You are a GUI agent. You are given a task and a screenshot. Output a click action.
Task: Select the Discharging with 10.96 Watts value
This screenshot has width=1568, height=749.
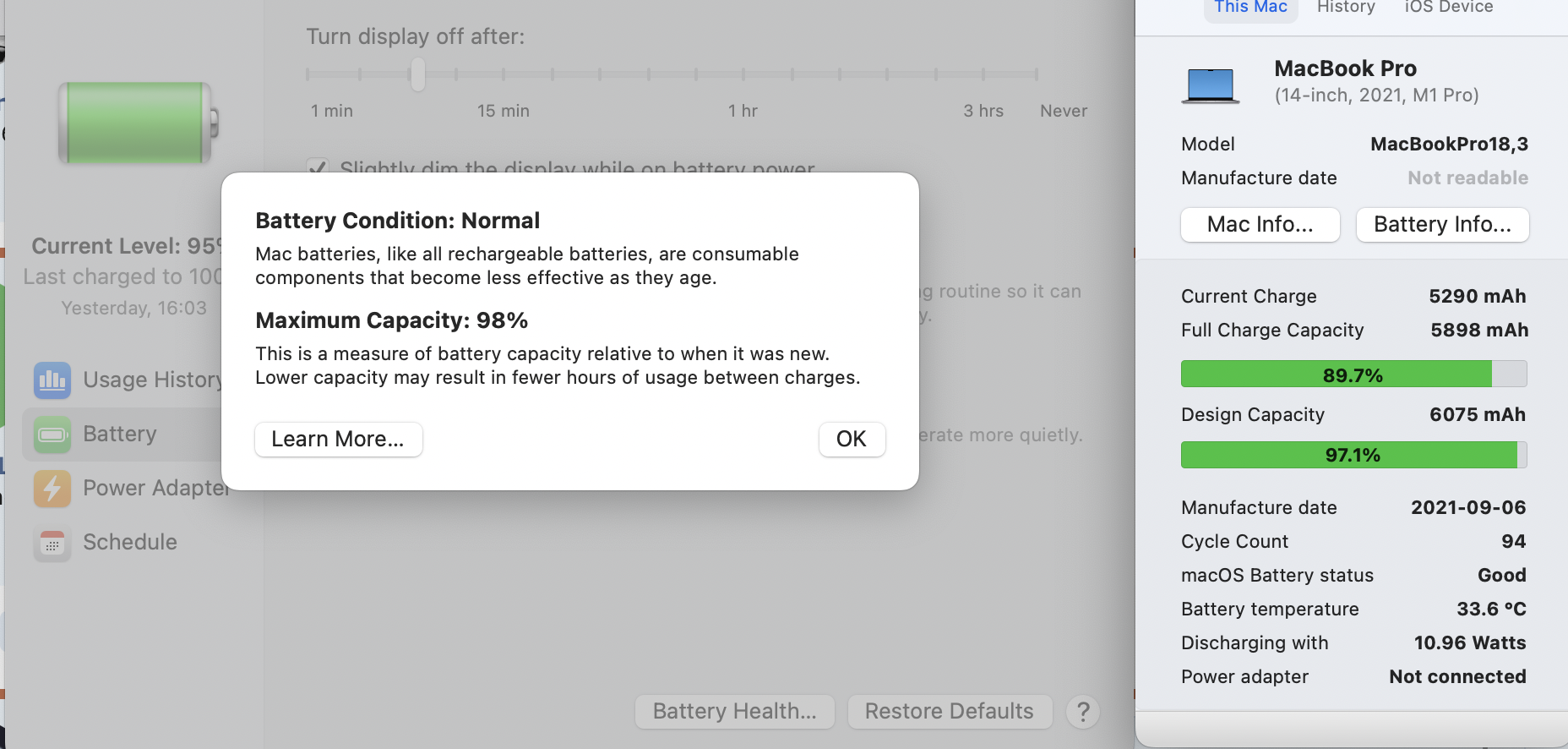tap(1470, 642)
